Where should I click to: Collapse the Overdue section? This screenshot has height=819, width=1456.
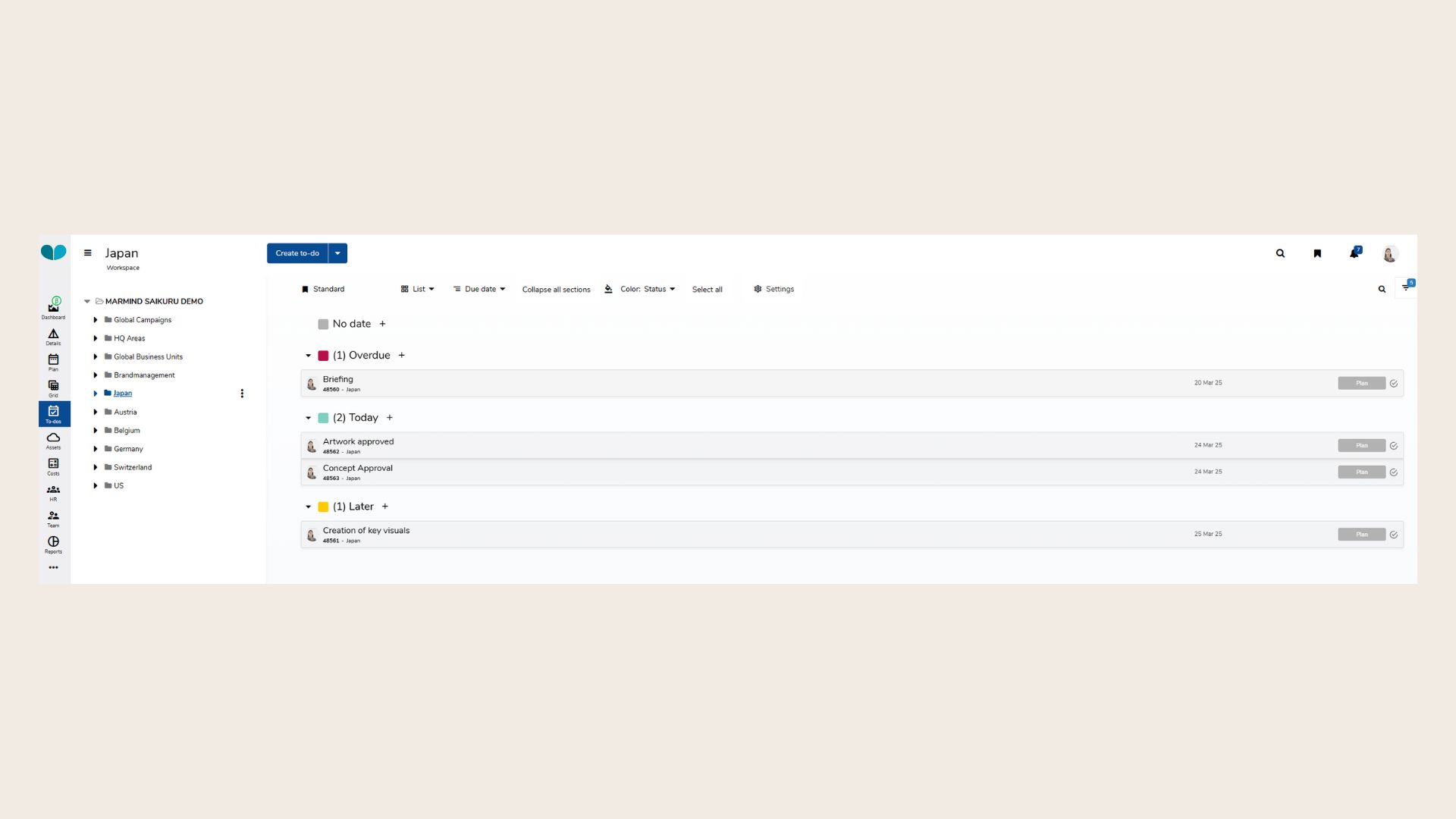coord(308,355)
